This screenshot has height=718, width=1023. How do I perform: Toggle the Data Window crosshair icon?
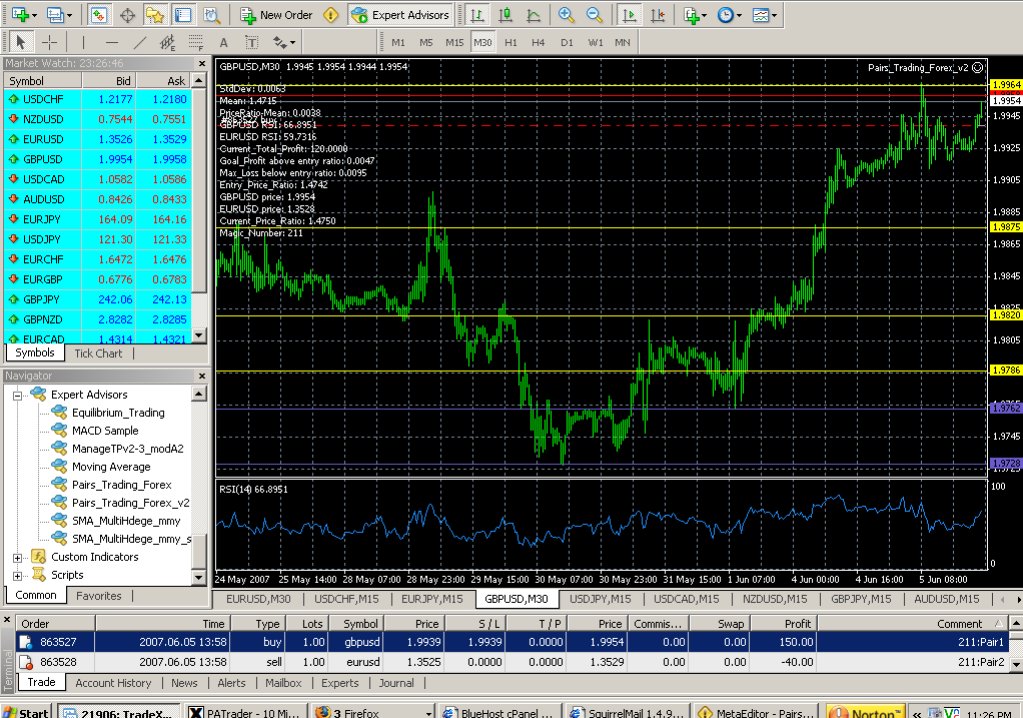point(128,14)
